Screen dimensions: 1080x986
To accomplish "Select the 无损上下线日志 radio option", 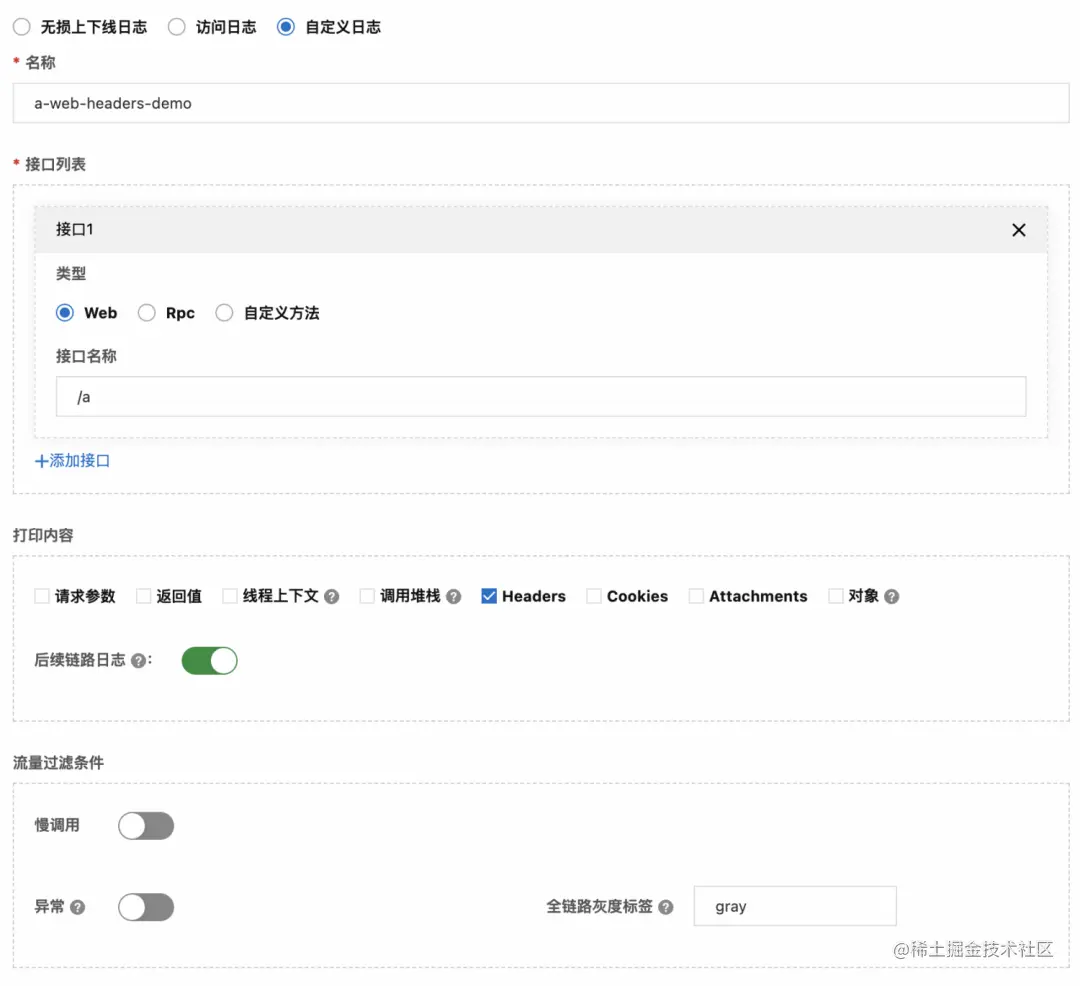I will (22, 27).
